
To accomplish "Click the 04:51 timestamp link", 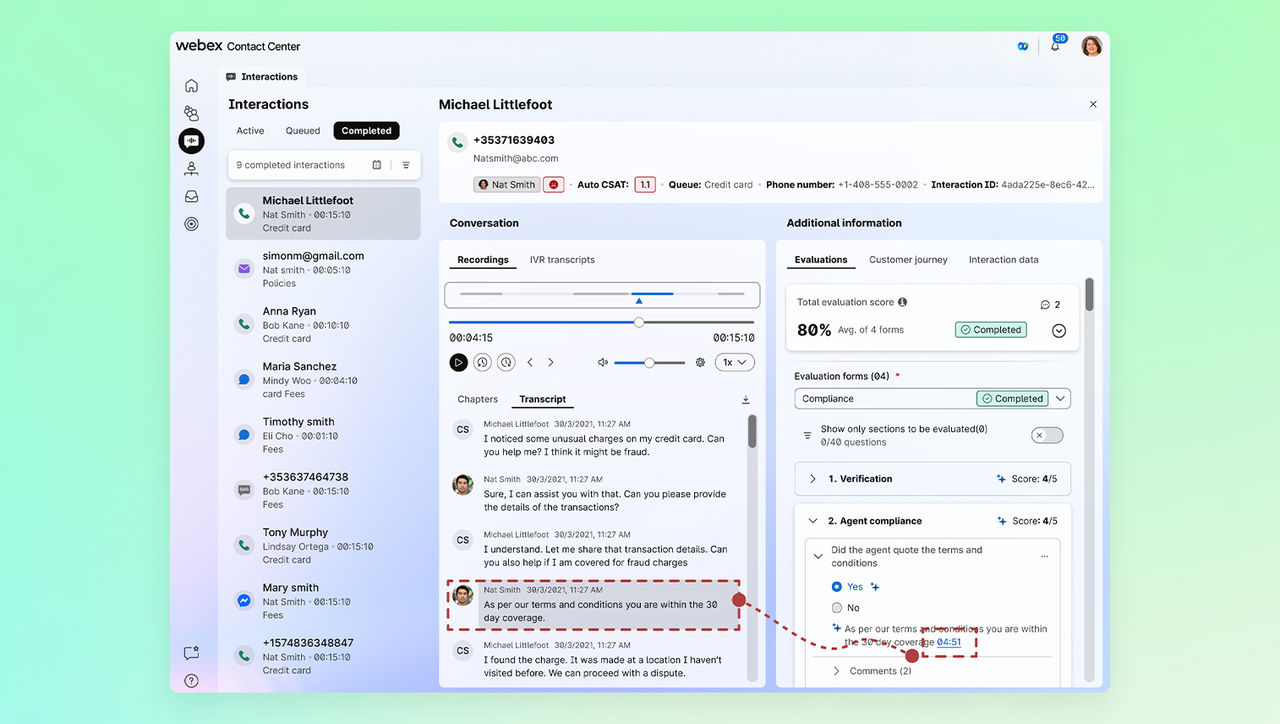I will (948, 642).
